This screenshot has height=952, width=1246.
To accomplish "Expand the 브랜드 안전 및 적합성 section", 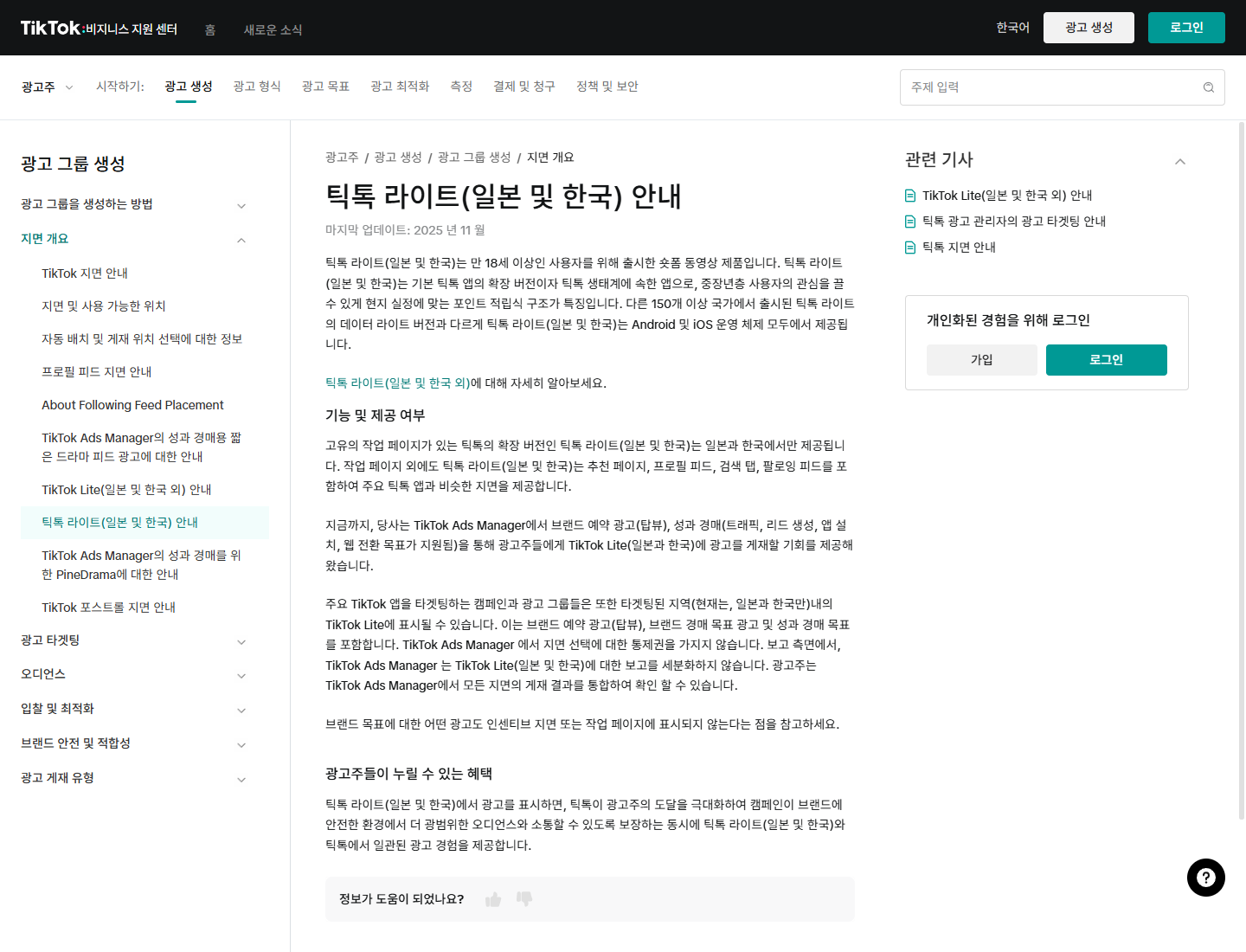I will [241, 744].
